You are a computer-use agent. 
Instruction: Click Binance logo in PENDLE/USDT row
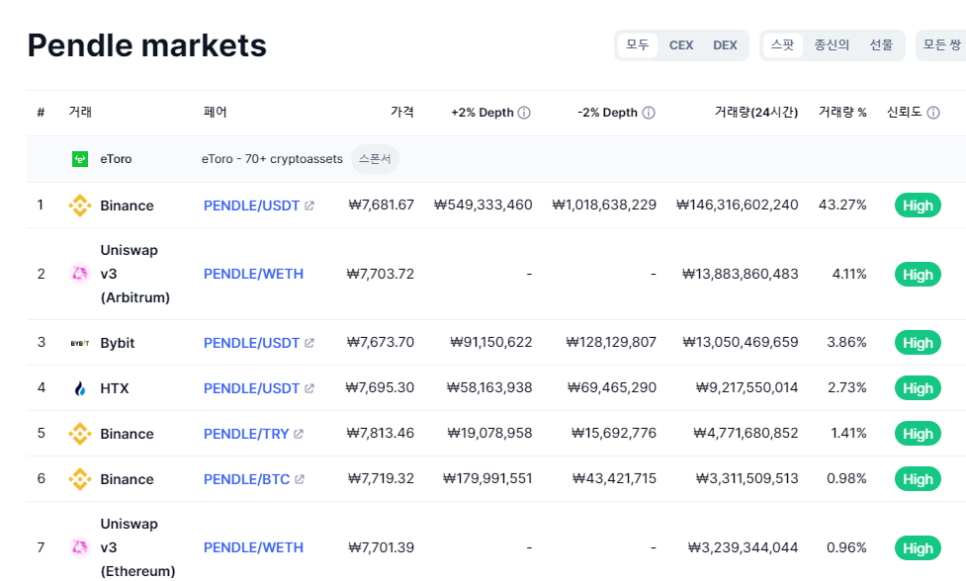(80, 205)
